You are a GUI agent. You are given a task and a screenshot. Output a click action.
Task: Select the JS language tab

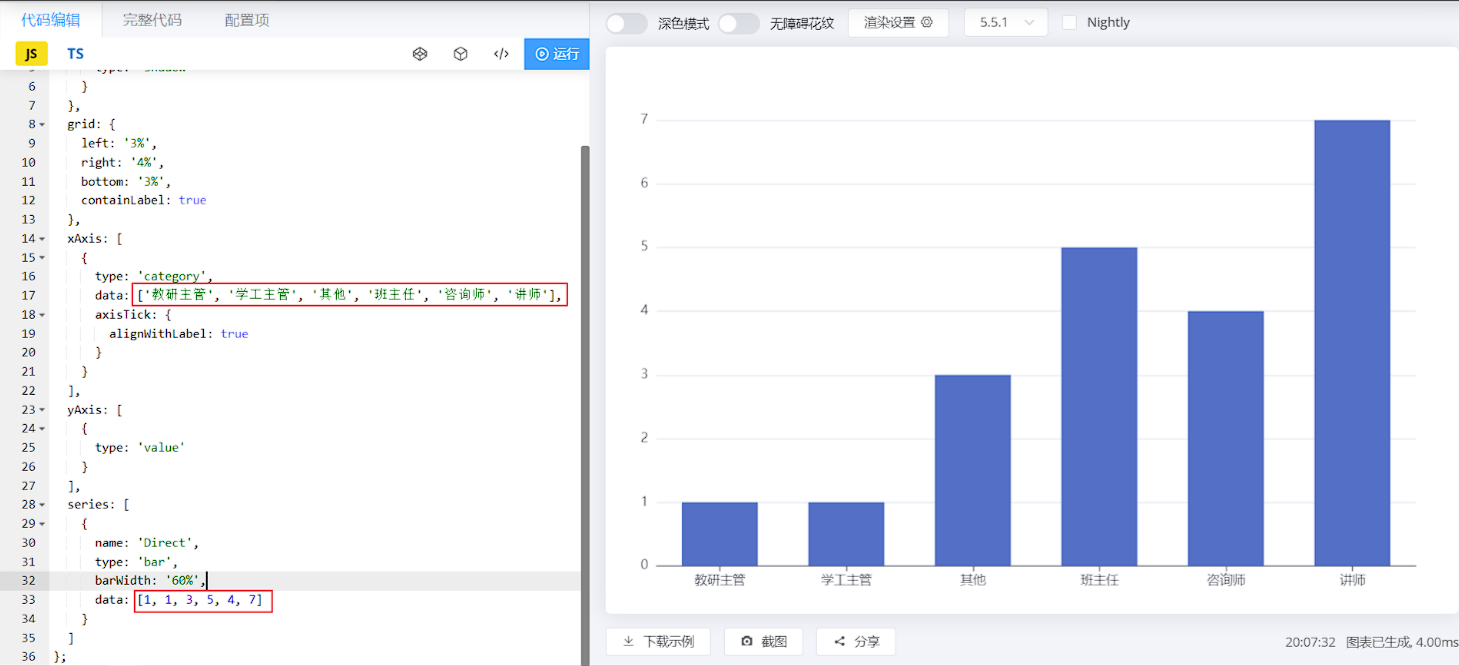pos(31,54)
